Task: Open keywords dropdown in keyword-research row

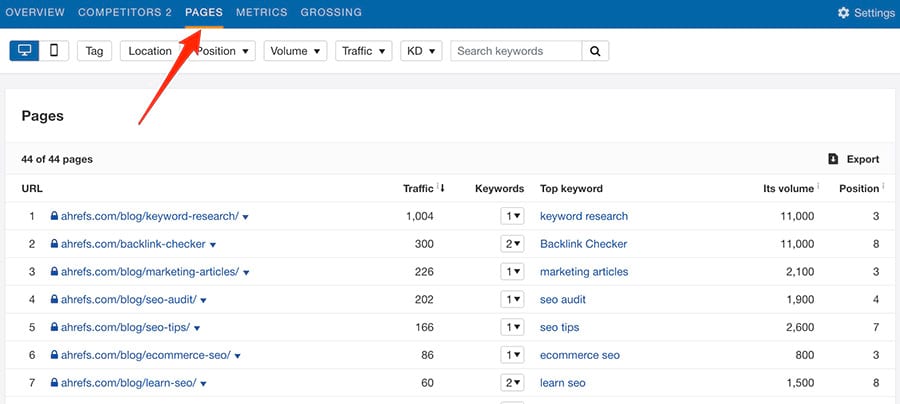Action: click(x=512, y=216)
